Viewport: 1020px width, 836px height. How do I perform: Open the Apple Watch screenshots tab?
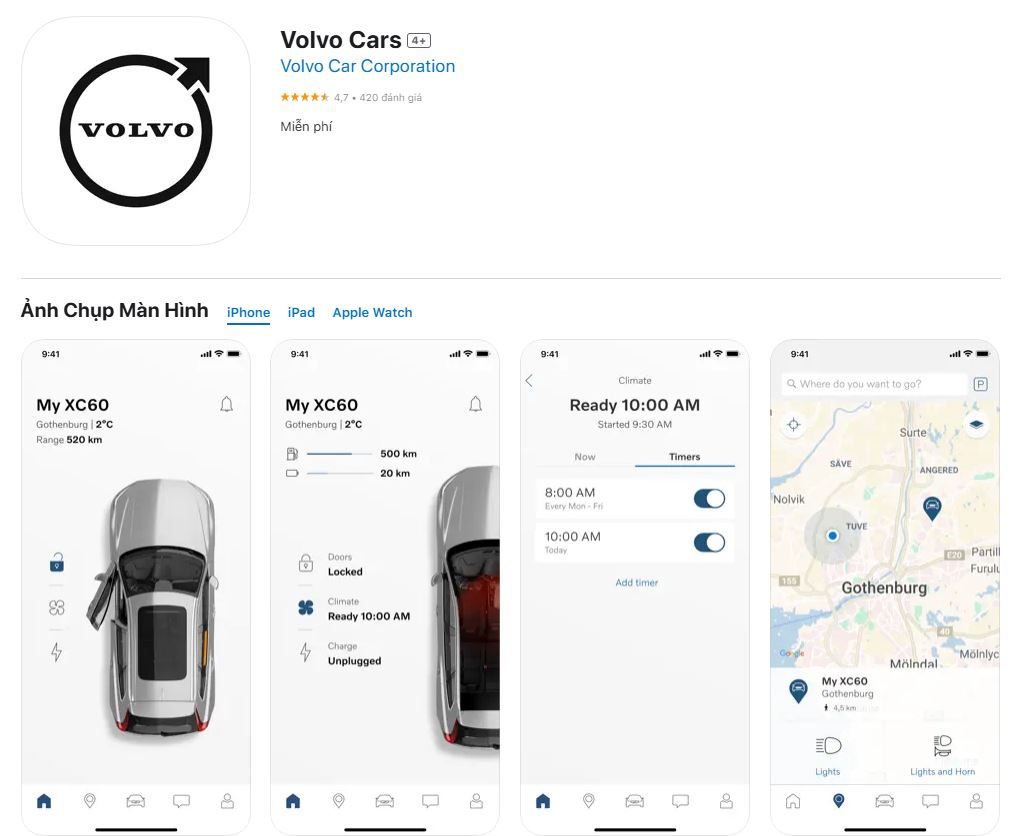point(372,312)
